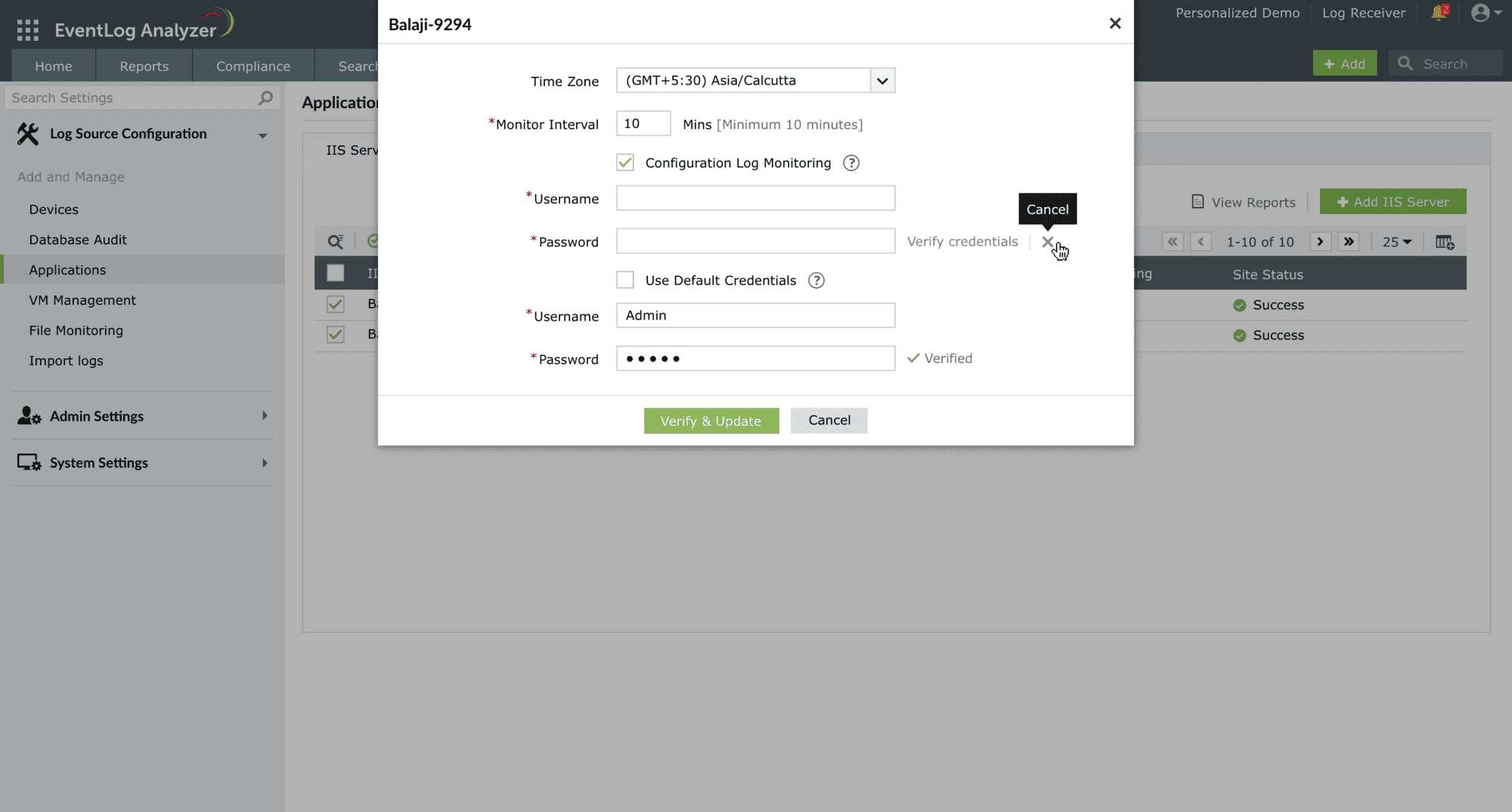Click the search magnifier in the IIS table
Screen dimensions: 1512x812
pyautogui.click(x=336, y=241)
